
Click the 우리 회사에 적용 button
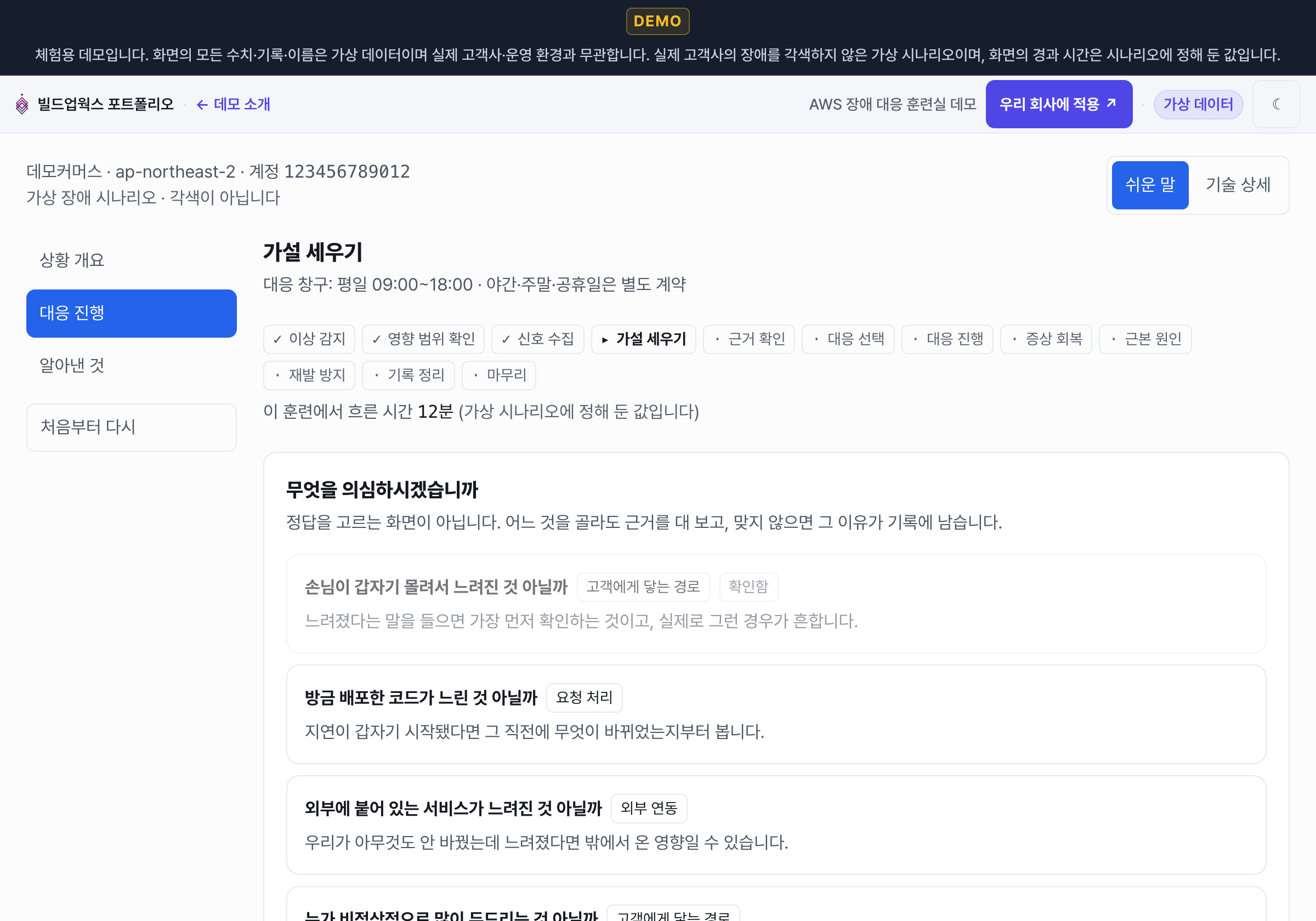pyautogui.click(x=1059, y=104)
